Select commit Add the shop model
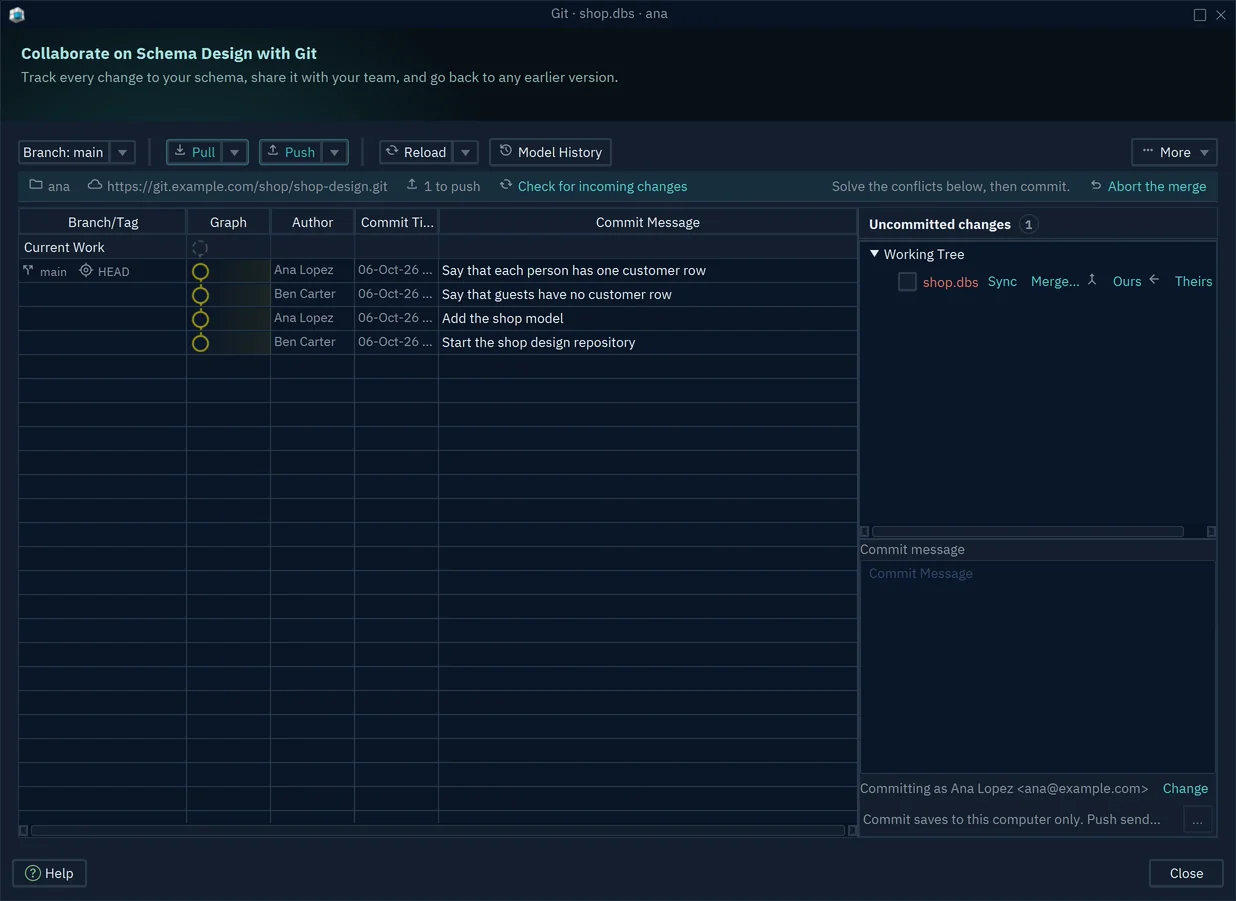Viewport: 1236px width, 901px height. tap(438, 319)
